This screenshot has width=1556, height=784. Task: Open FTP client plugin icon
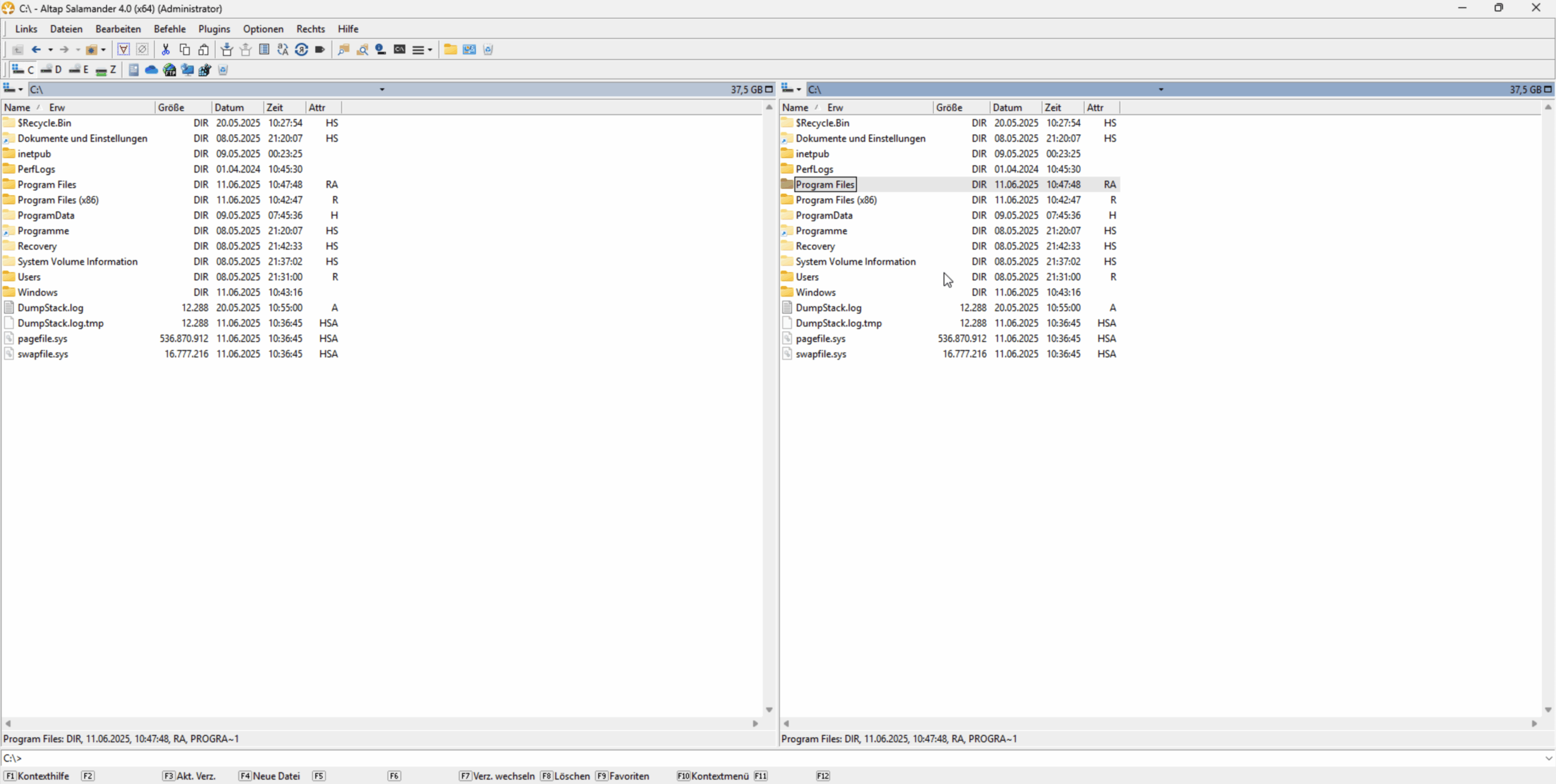point(170,70)
